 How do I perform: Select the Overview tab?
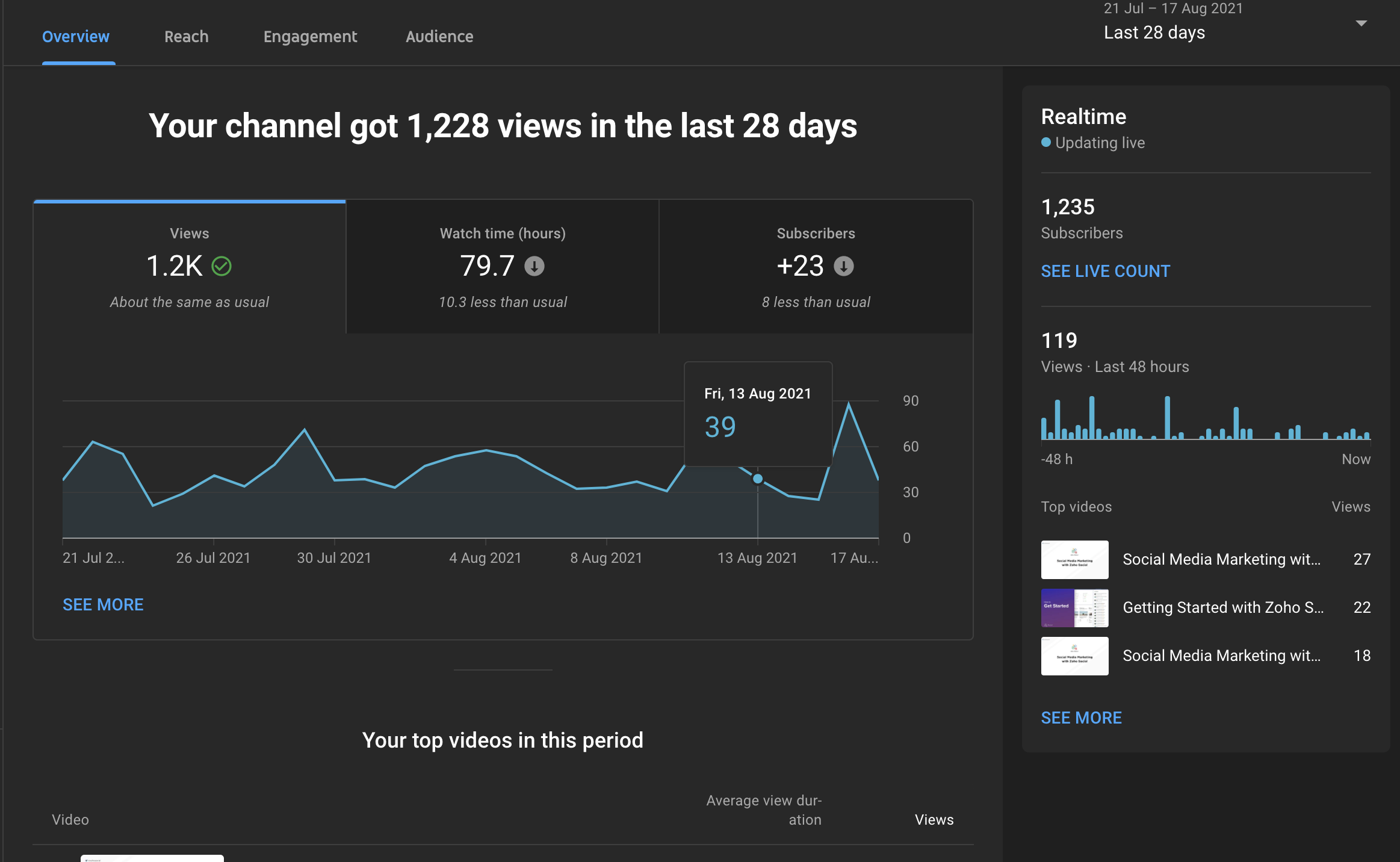tap(76, 37)
